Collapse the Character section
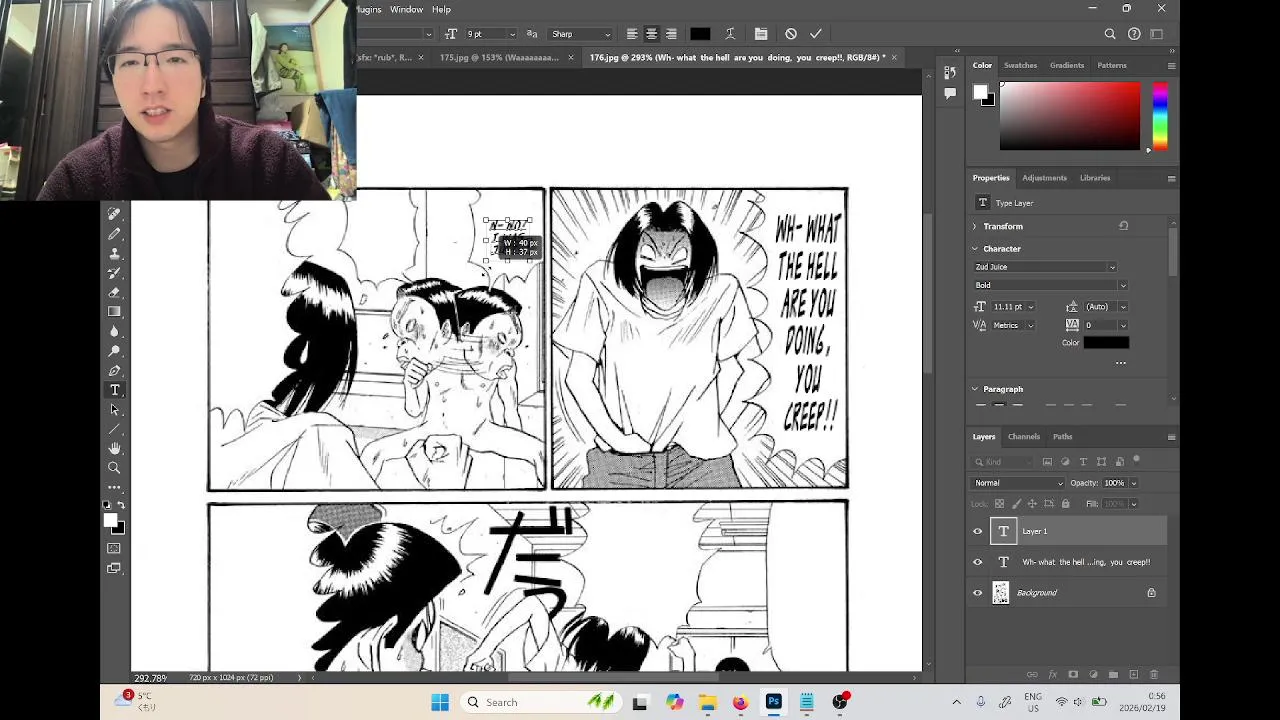Viewport: 1280px width, 720px height. (975, 249)
